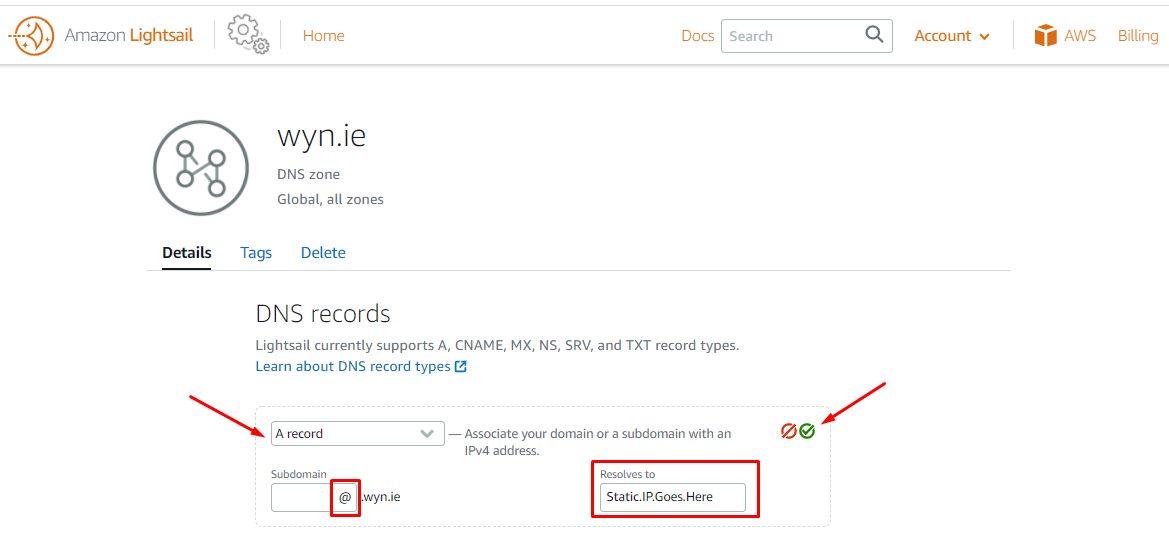This screenshot has width=1169, height=534.
Task: Cancel the record with red icon
Action: [789, 431]
